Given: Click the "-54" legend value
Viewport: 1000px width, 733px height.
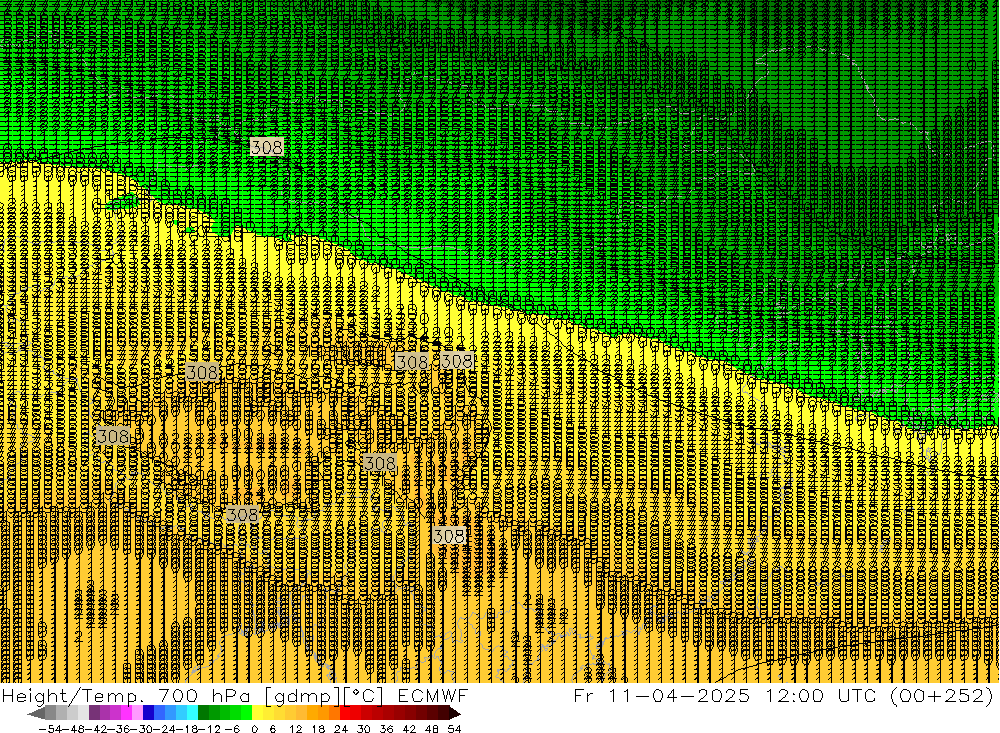Looking at the screenshot, I should [48, 729].
